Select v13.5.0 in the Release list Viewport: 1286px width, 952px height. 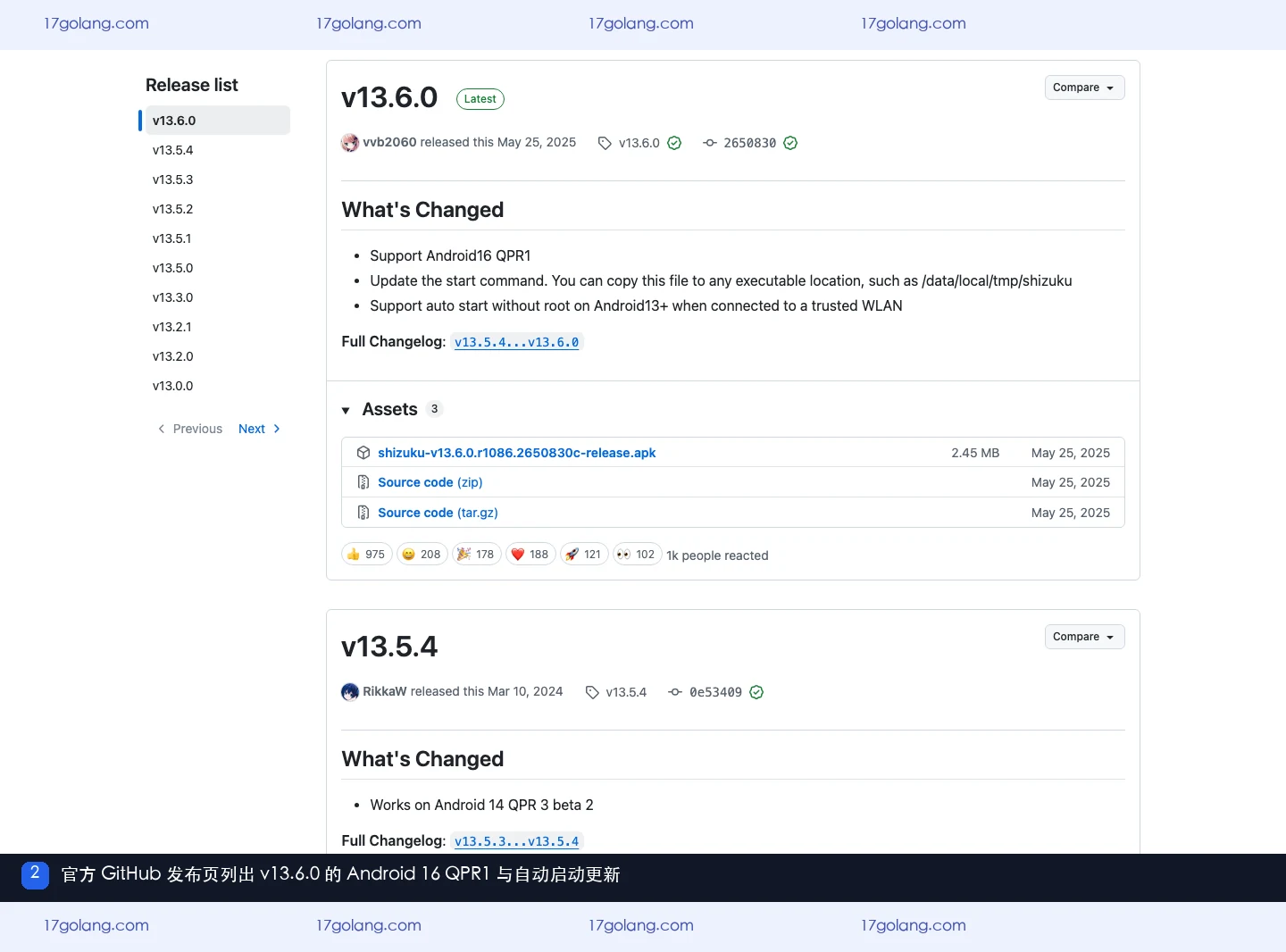click(x=218, y=268)
